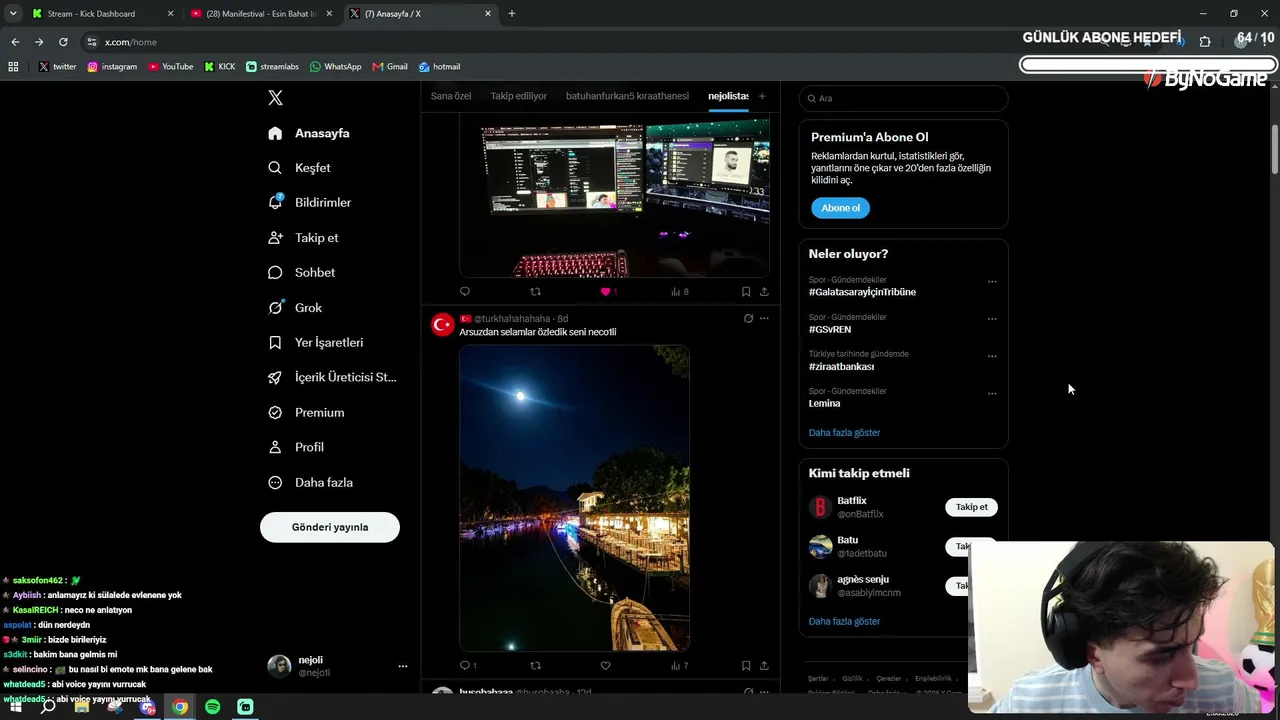Bookmark the keyboard-setup photo post
This screenshot has height=720, width=1280.
[x=746, y=292]
